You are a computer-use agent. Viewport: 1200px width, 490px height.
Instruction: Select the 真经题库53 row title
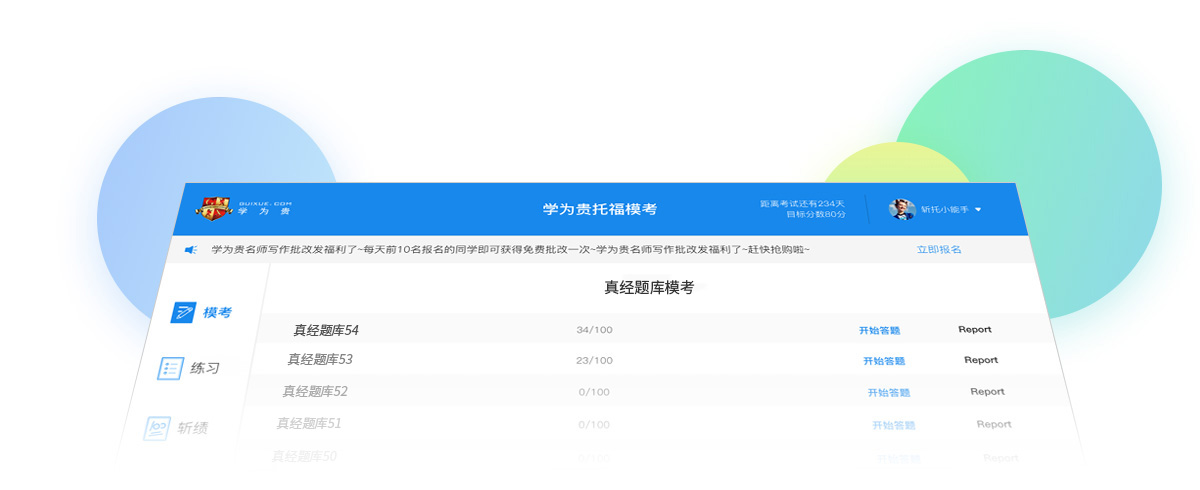click(x=320, y=359)
